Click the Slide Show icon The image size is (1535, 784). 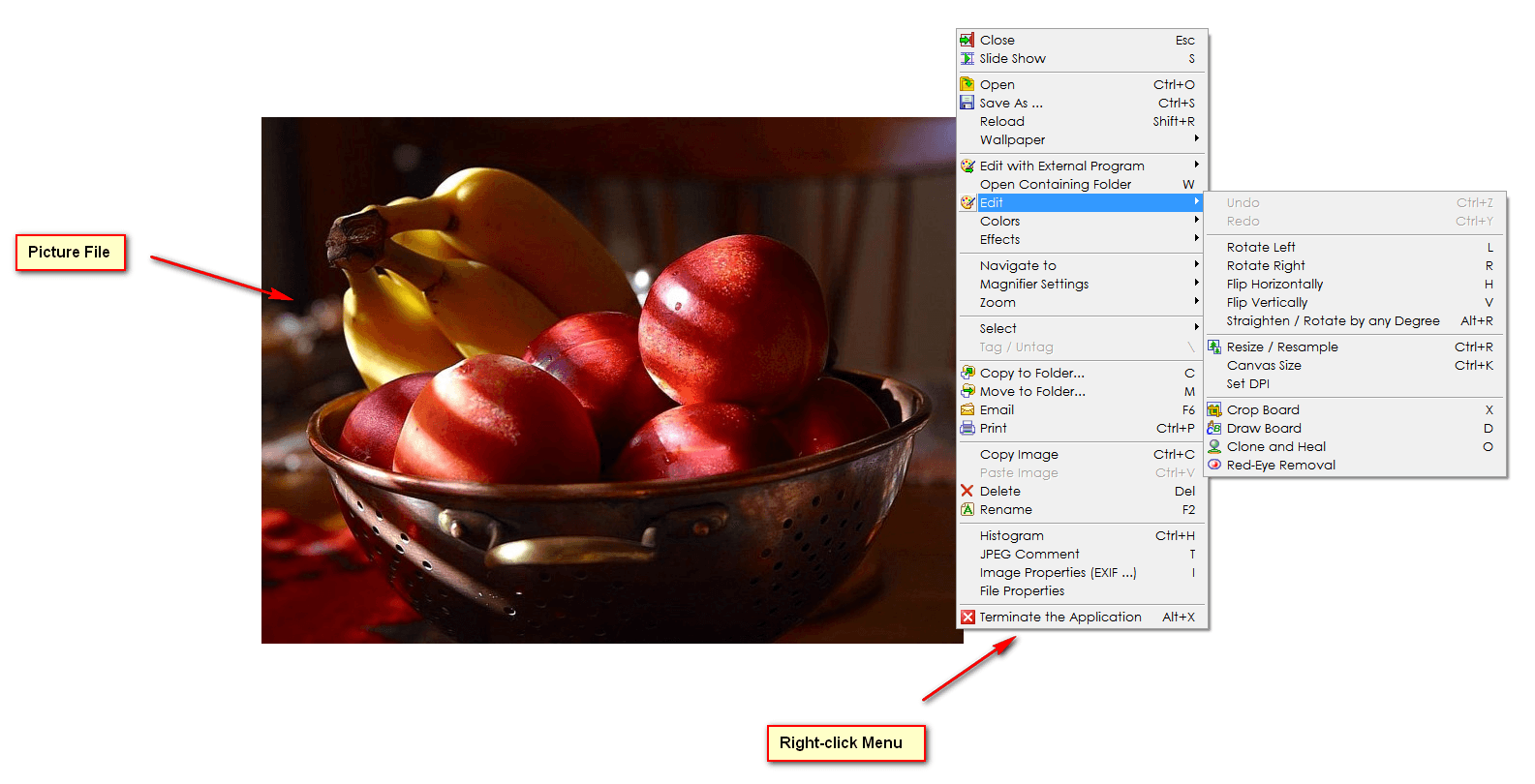(x=967, y=59)
